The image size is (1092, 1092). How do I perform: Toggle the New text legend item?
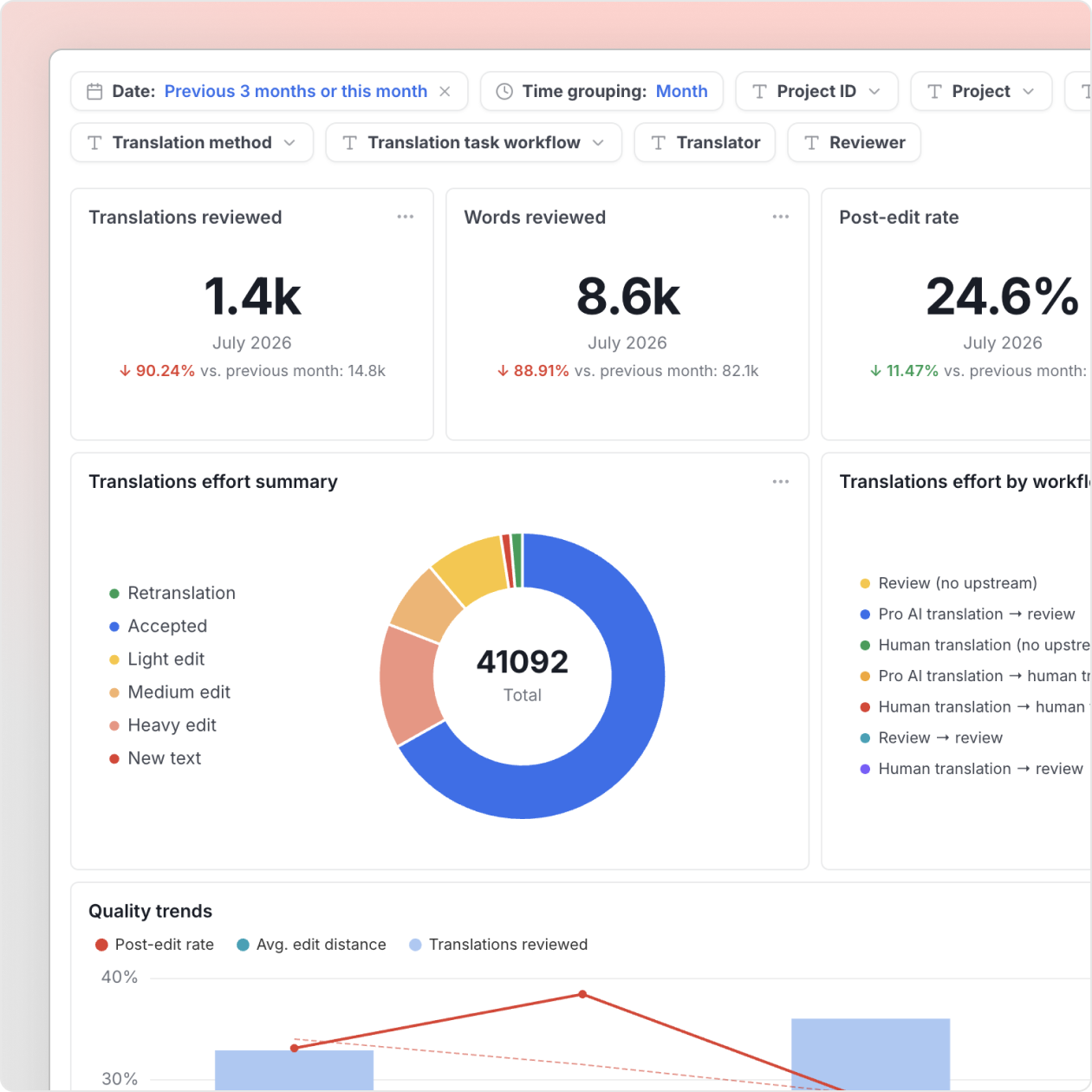pos(155,757)
